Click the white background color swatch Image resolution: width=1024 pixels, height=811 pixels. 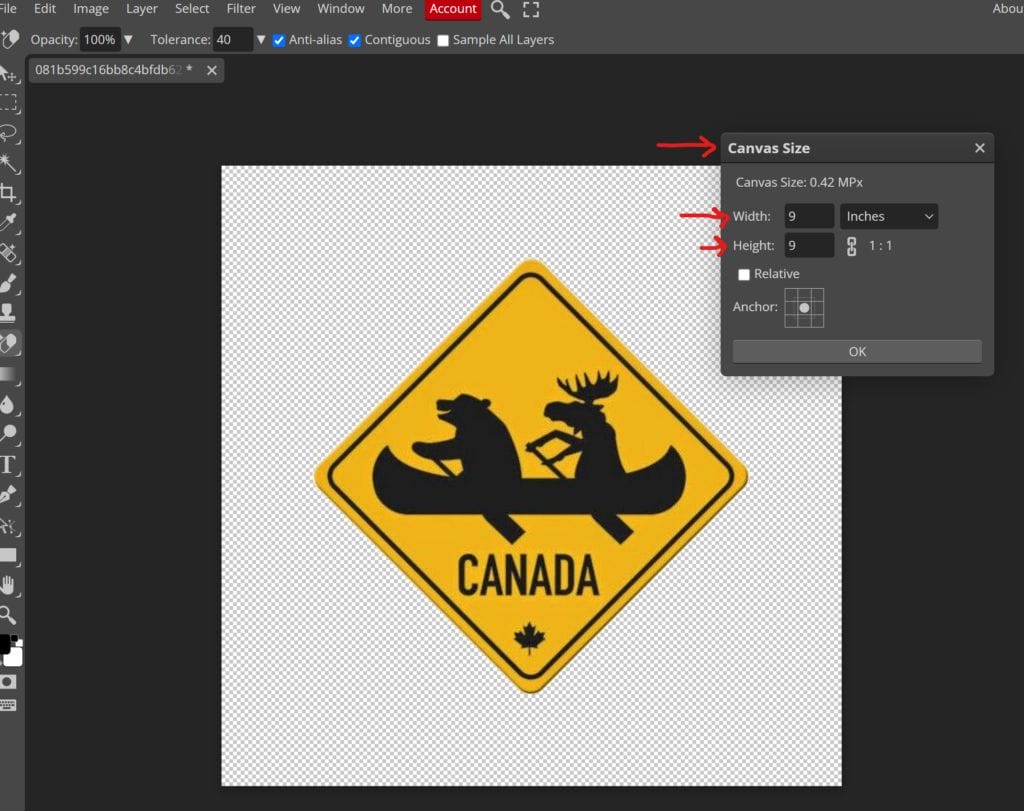[x=14, y=657]
